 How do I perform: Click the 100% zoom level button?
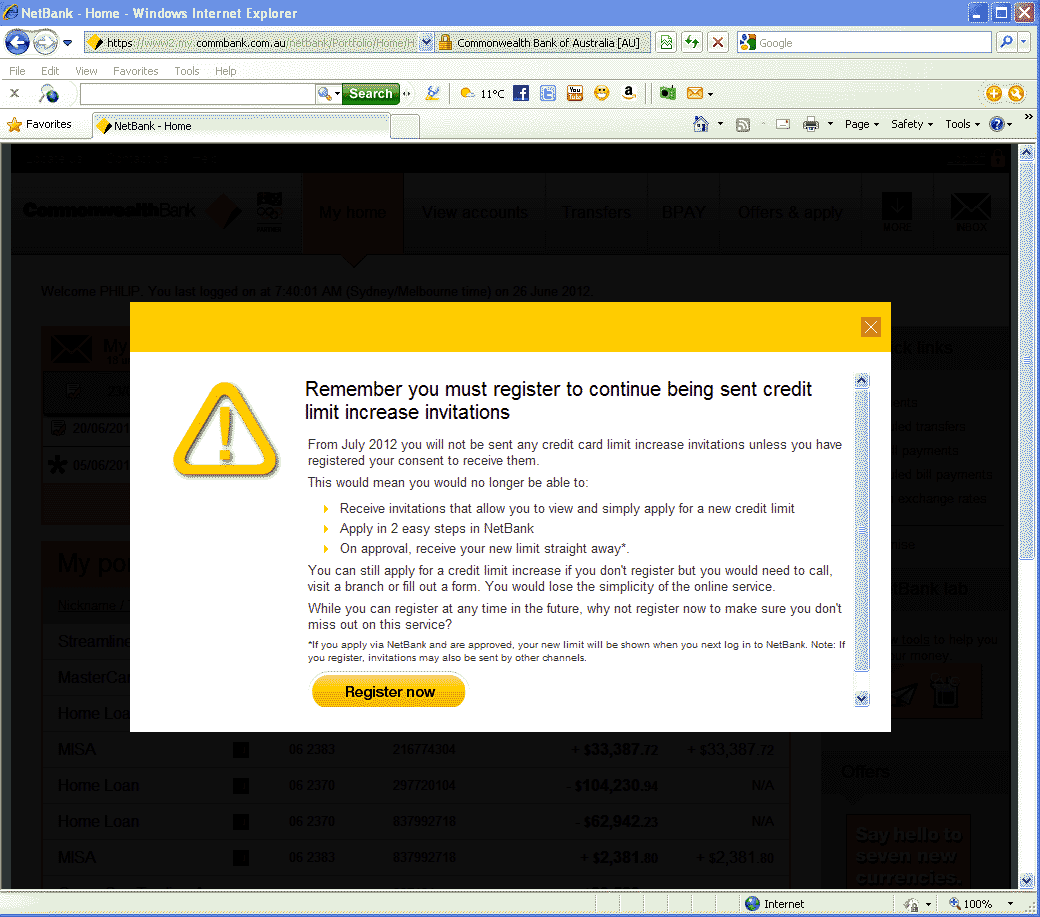tap(970, 904)
